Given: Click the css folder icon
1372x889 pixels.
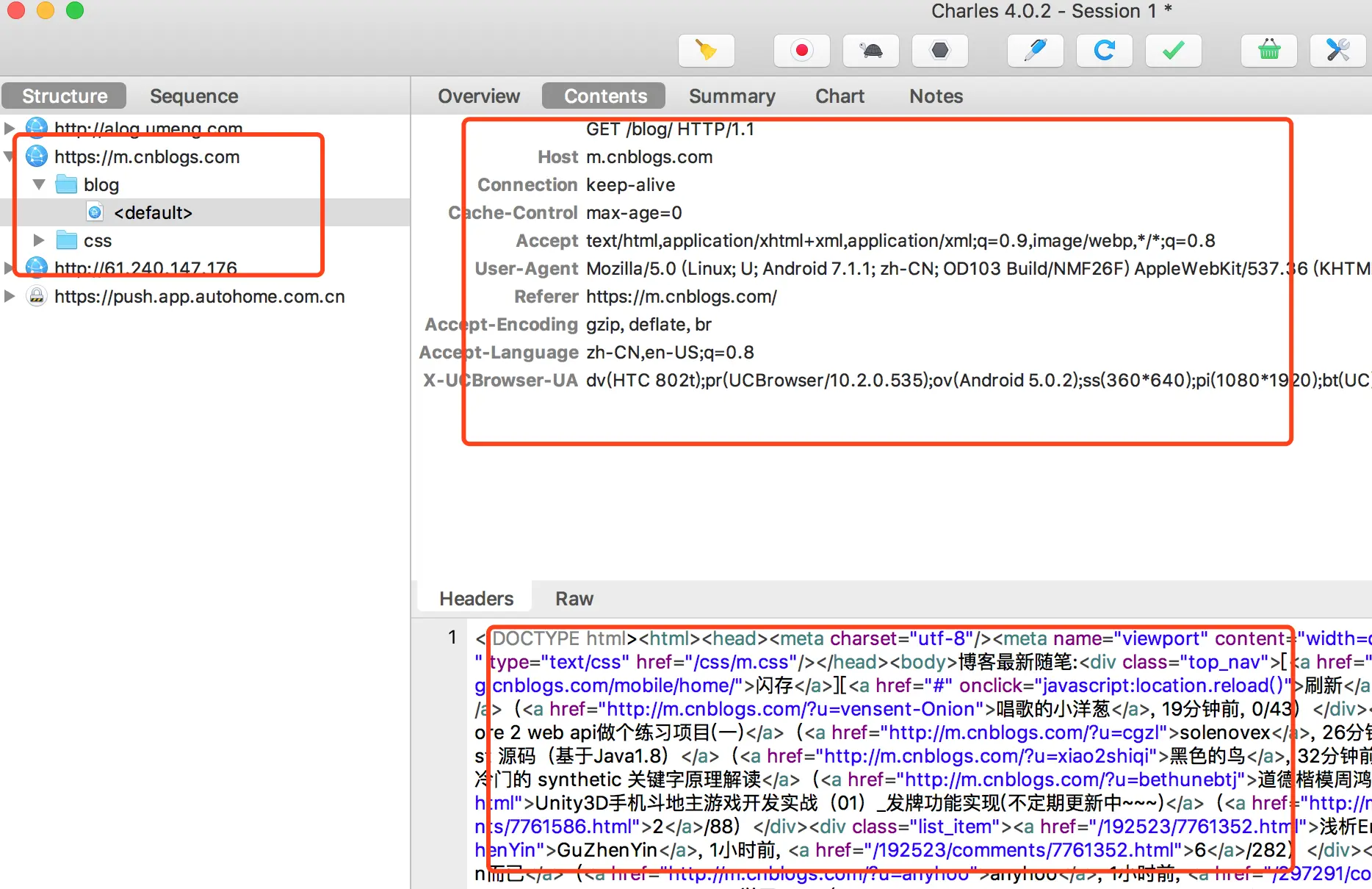Looking at the screenshot, I should 66,240.
